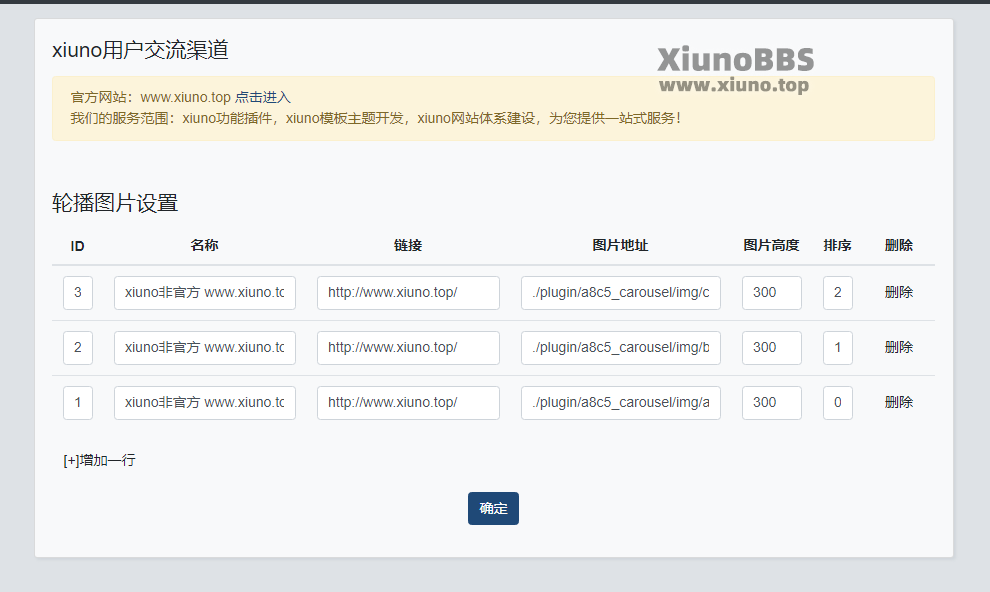
Task: Edit image path ending img/c
Action: [621, 293]
